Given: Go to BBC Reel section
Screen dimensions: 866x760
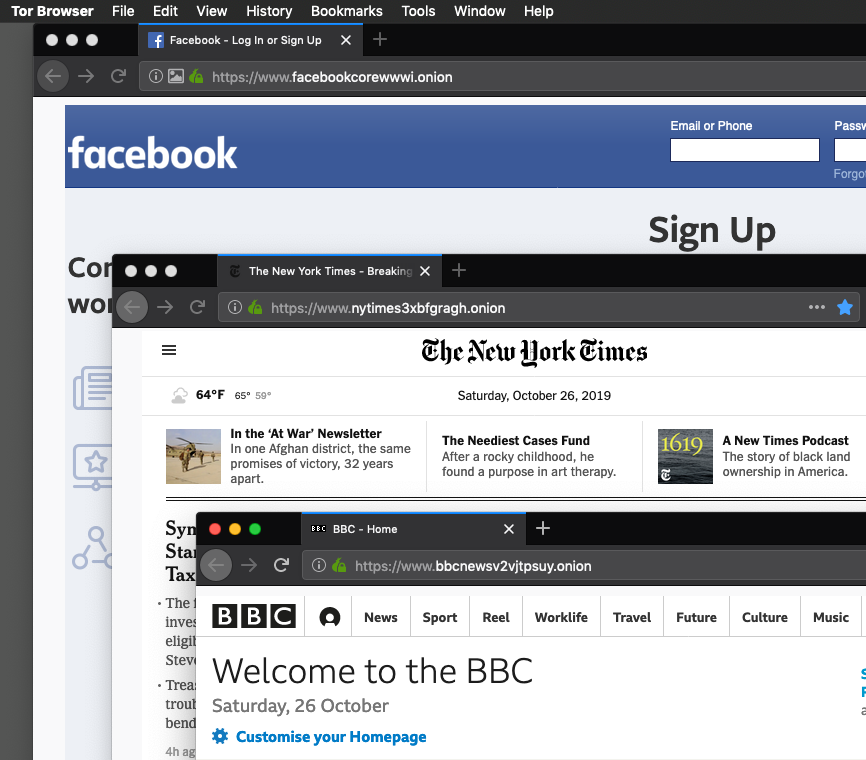Looking at the screenshot, I should pos(496,617).
